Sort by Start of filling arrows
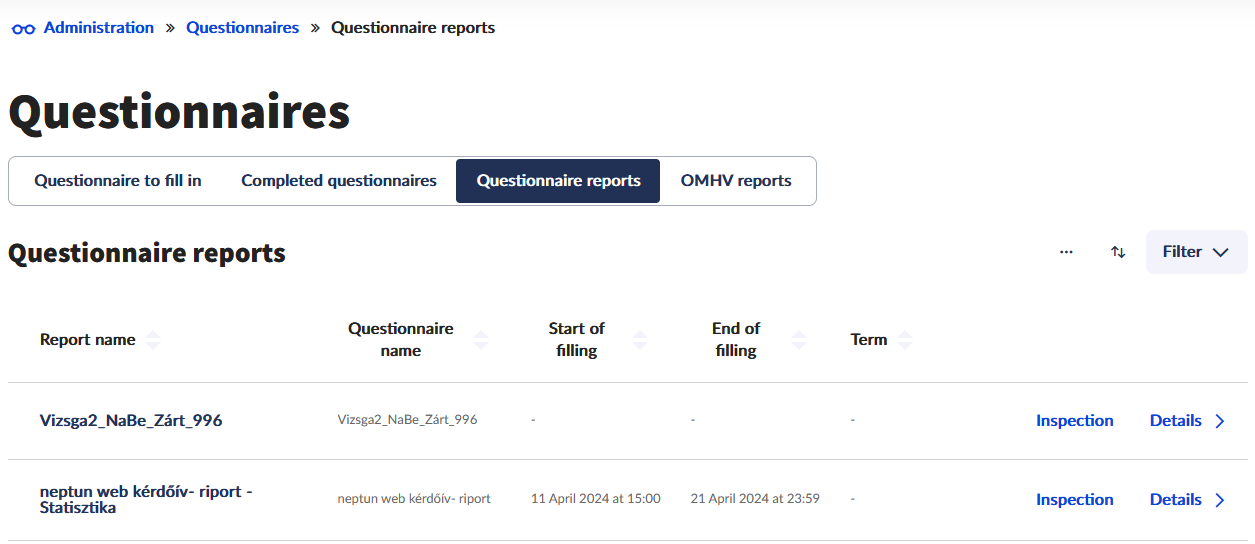The width and height of the screenshot is (1255, 544). (x=640, y=340)
